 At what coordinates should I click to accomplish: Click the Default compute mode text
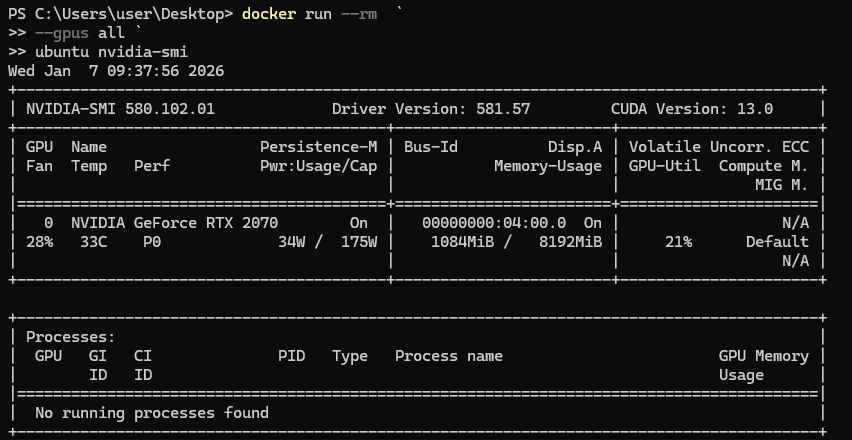[x=777, y=242]
